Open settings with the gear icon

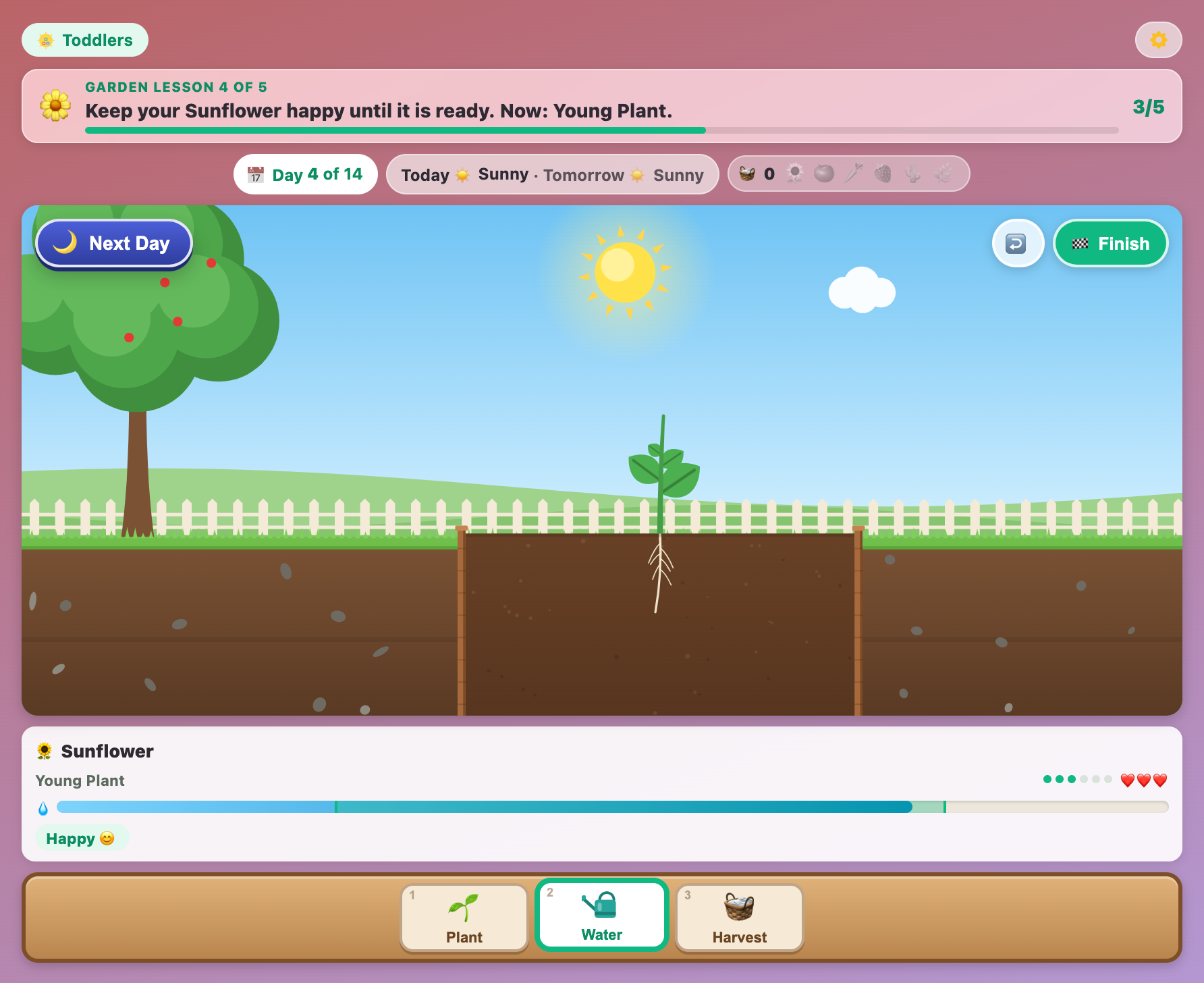pos(1158,40)
